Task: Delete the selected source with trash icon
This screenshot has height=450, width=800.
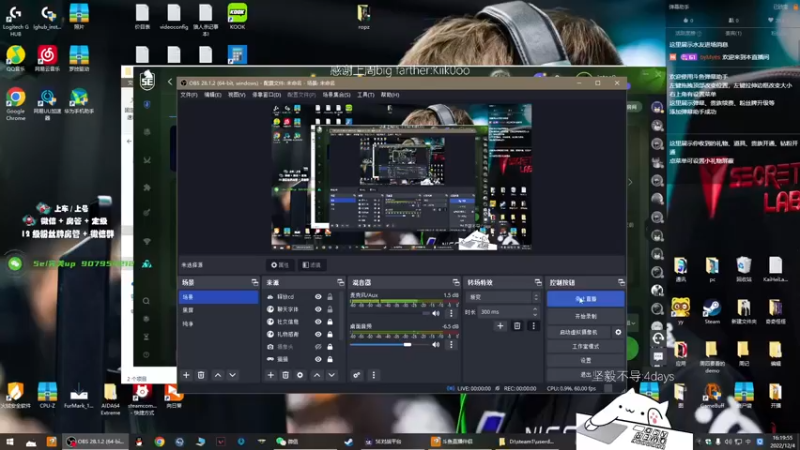Action: tap(285, 375)
